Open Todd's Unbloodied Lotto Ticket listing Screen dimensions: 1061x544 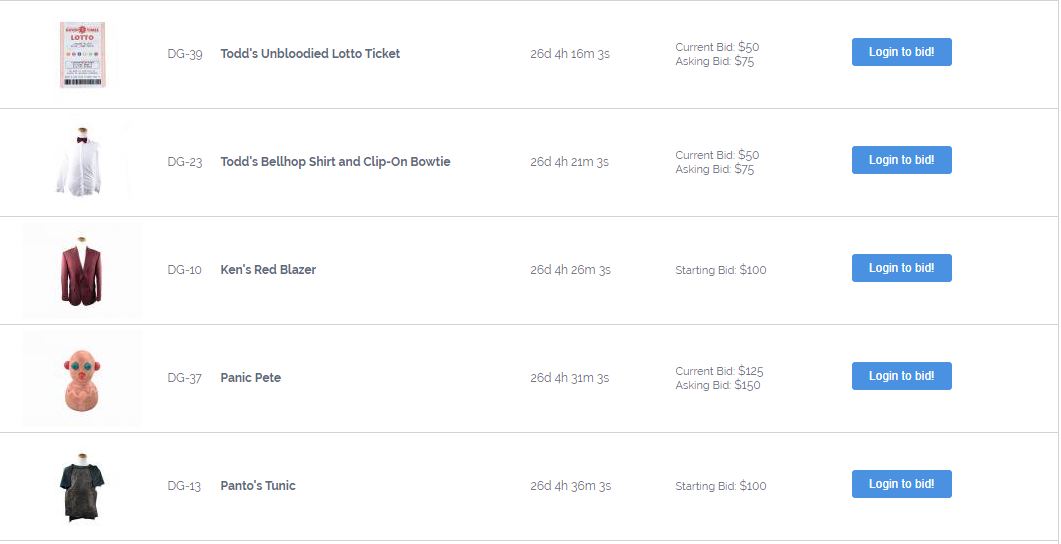tap(310, 54)
